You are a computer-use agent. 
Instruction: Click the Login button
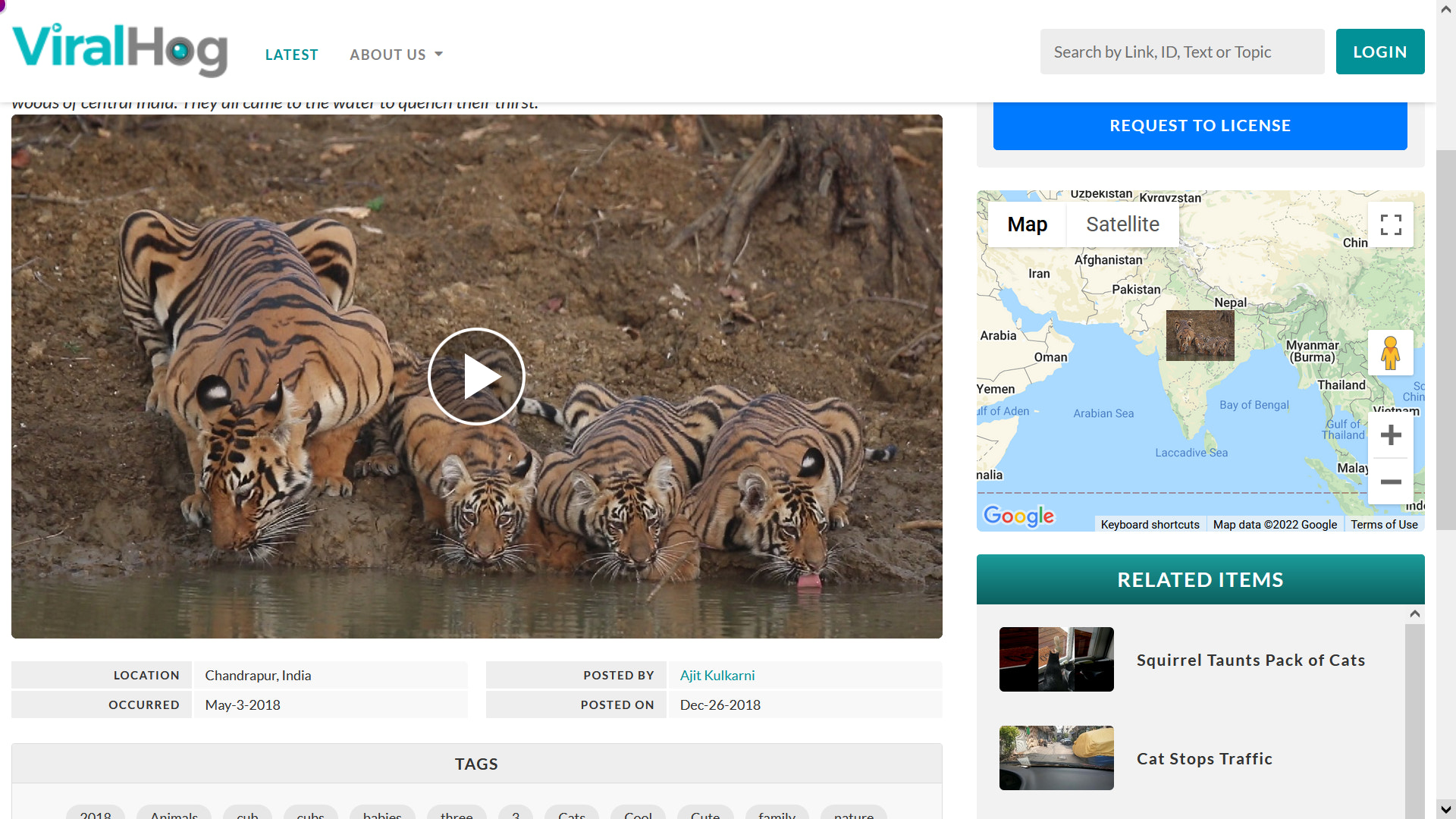pyautogui.click(x=1379, y=52)
